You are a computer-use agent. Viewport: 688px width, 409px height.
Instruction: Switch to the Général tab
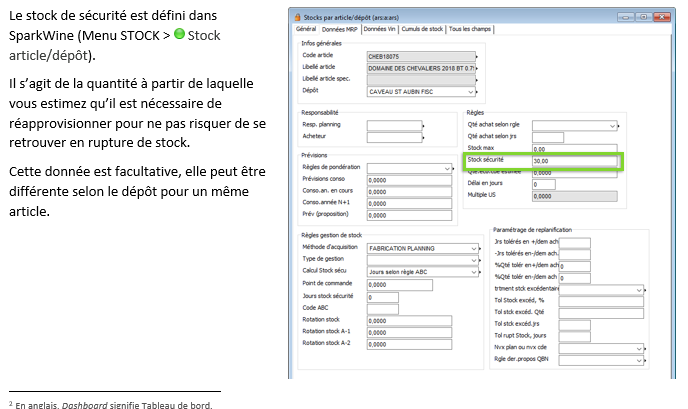pos(306,30)
